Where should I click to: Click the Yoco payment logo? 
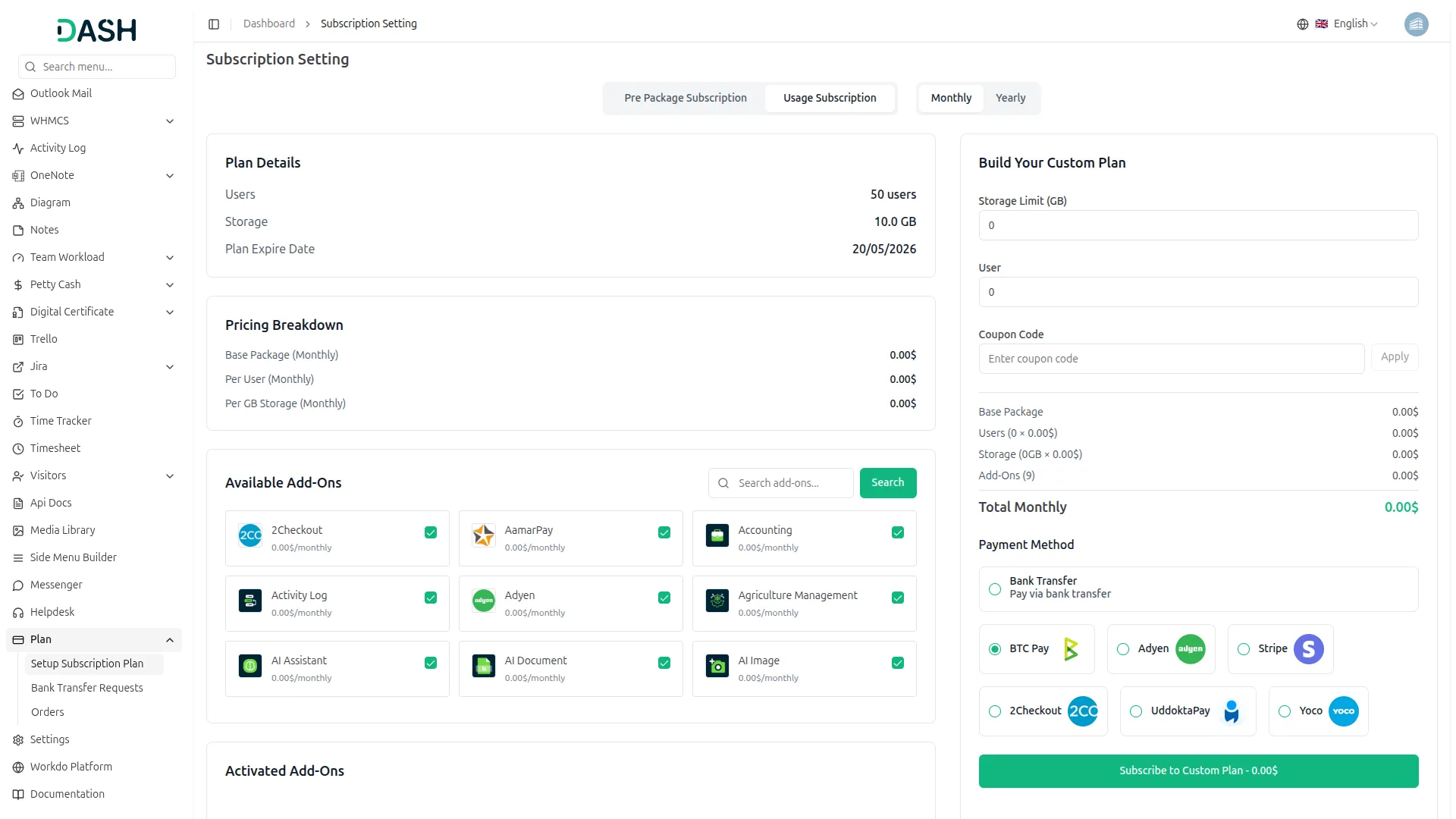point(1343,711)
